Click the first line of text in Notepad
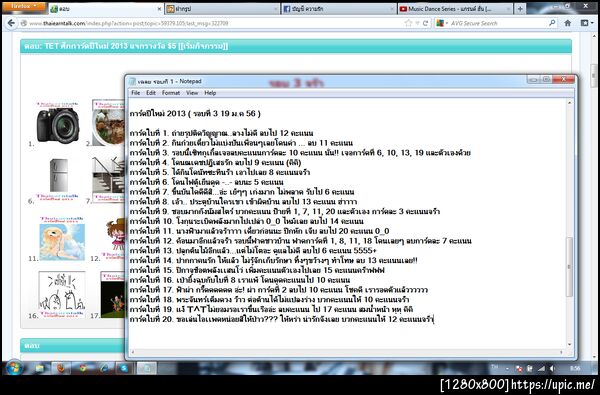Viewport: 600px width, 395px height. pos(195,113)
